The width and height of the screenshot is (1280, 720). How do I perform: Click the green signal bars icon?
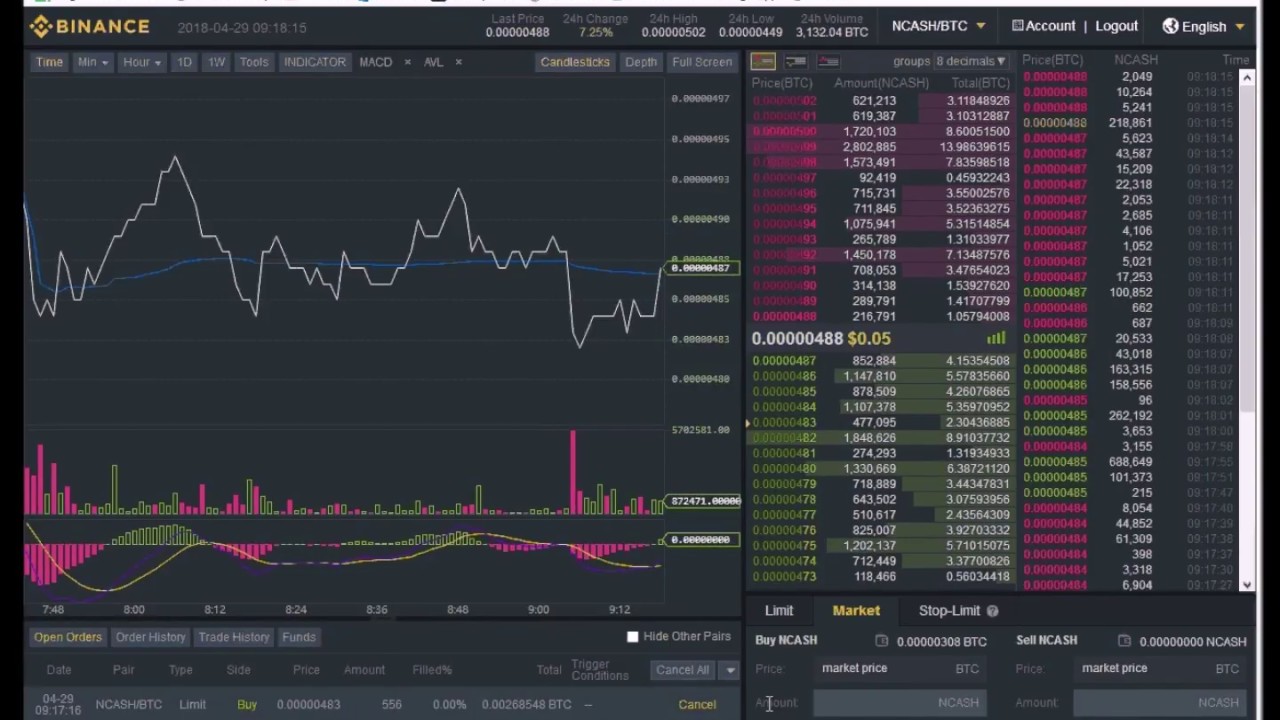[x=996, y=338]
